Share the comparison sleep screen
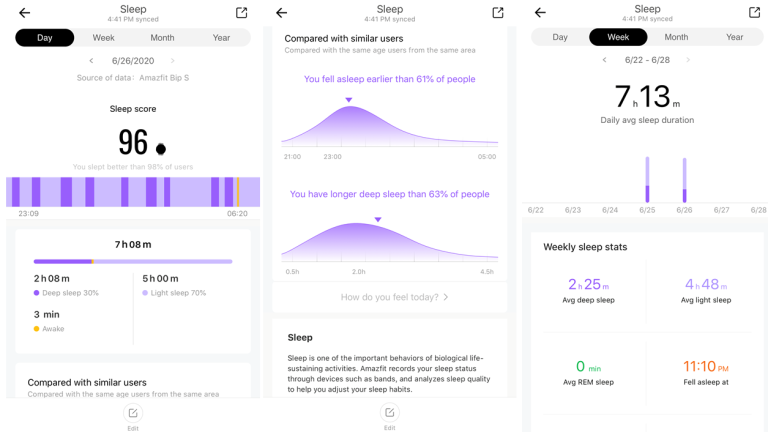This screenshot has width=768, height=432. point(498,13)
